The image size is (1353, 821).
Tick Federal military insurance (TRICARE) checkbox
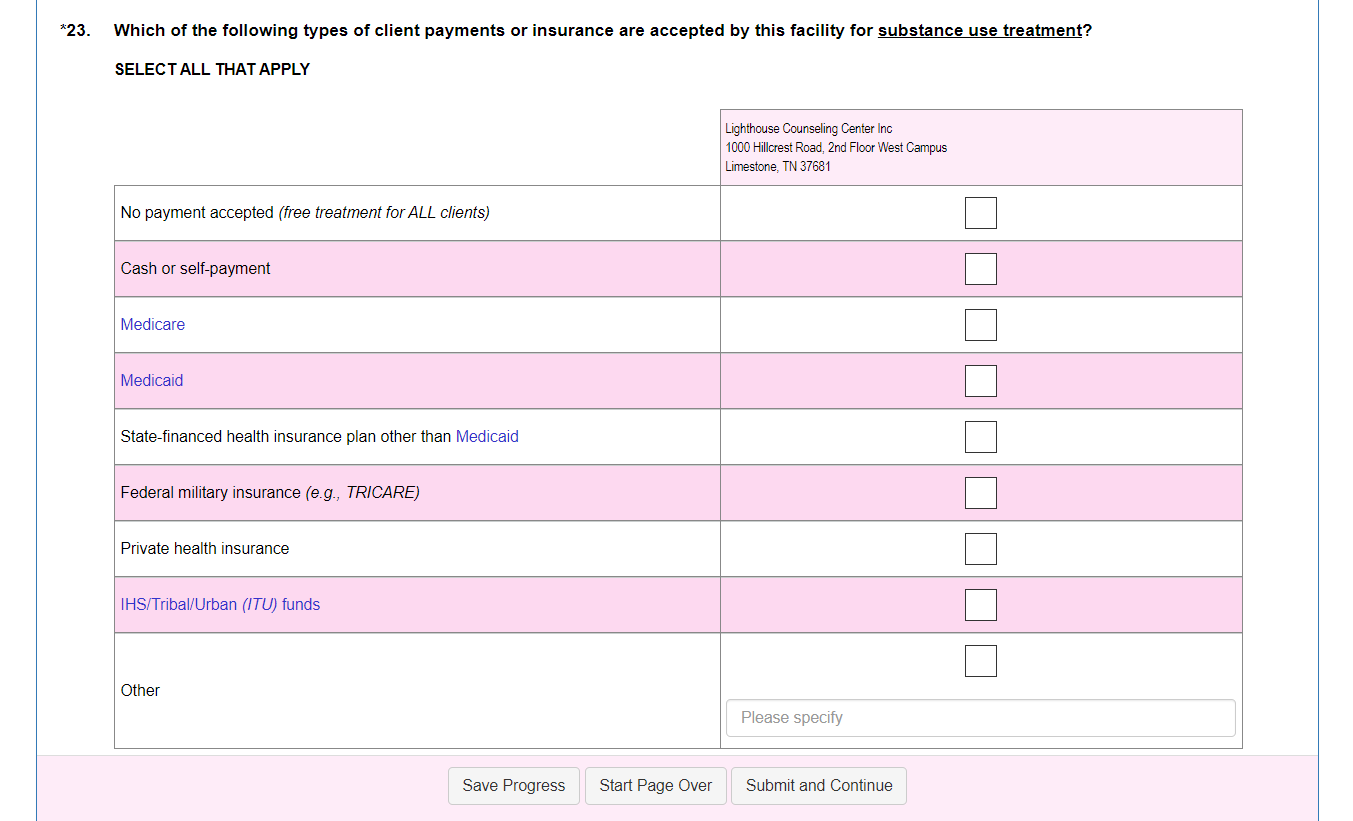[980, 493]
